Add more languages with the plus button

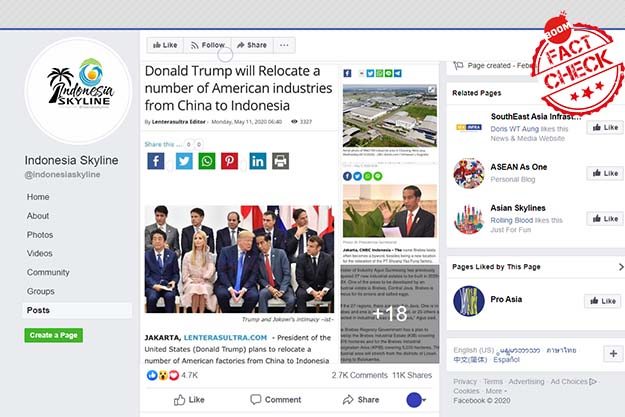[613, 353]
